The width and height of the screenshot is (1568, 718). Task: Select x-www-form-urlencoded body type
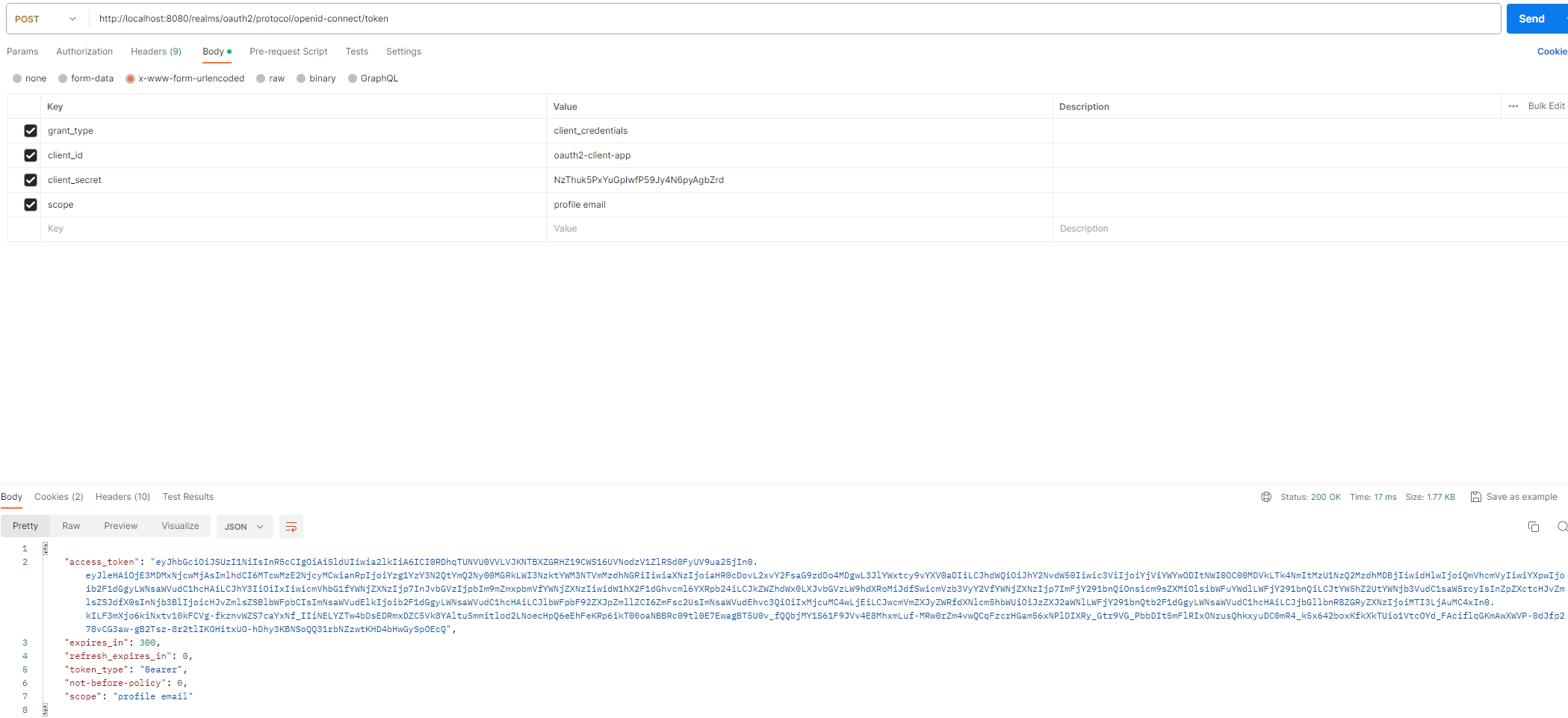tap(130, 78)
